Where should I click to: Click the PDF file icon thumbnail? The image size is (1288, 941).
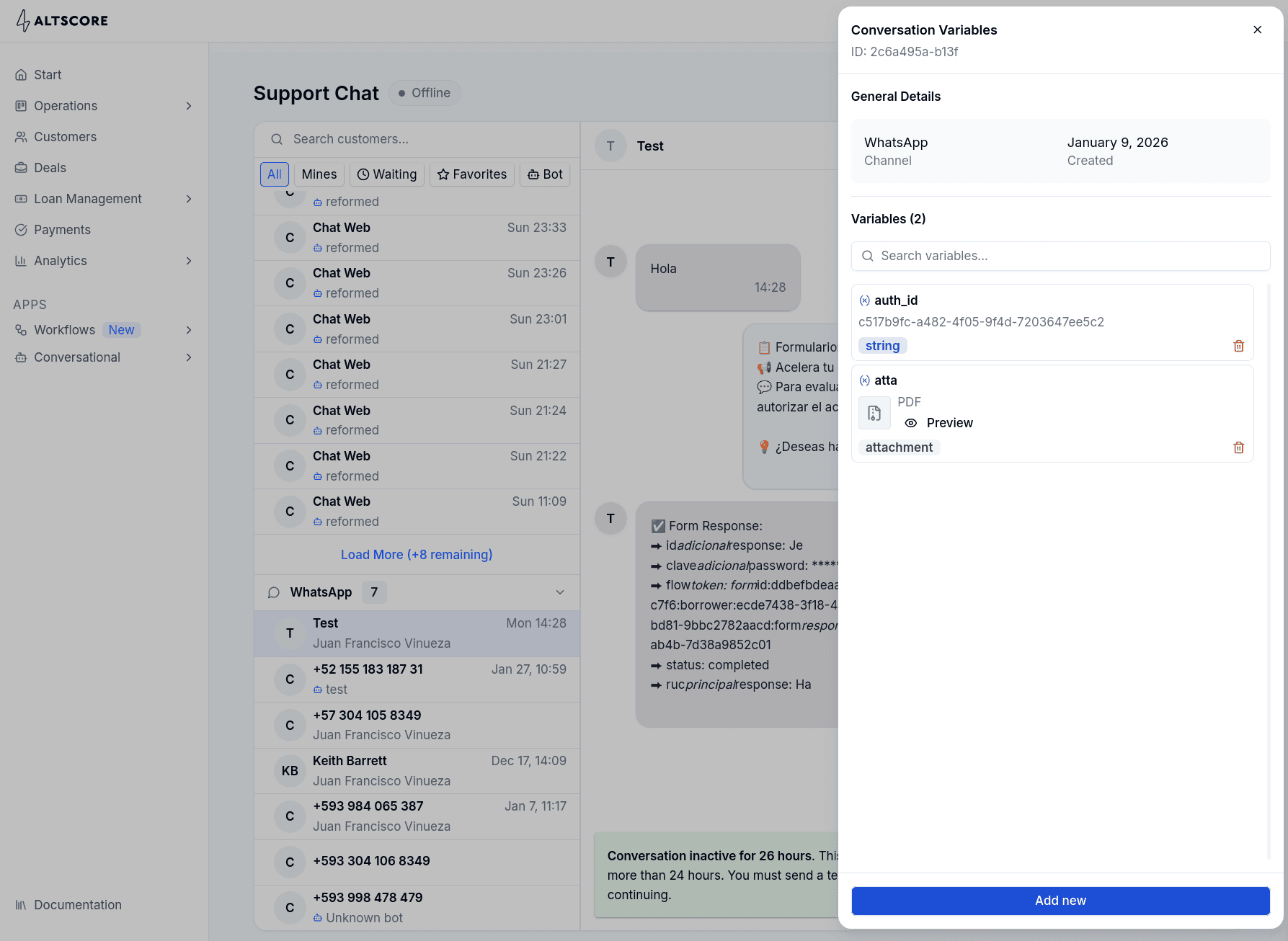coord(874,413)
